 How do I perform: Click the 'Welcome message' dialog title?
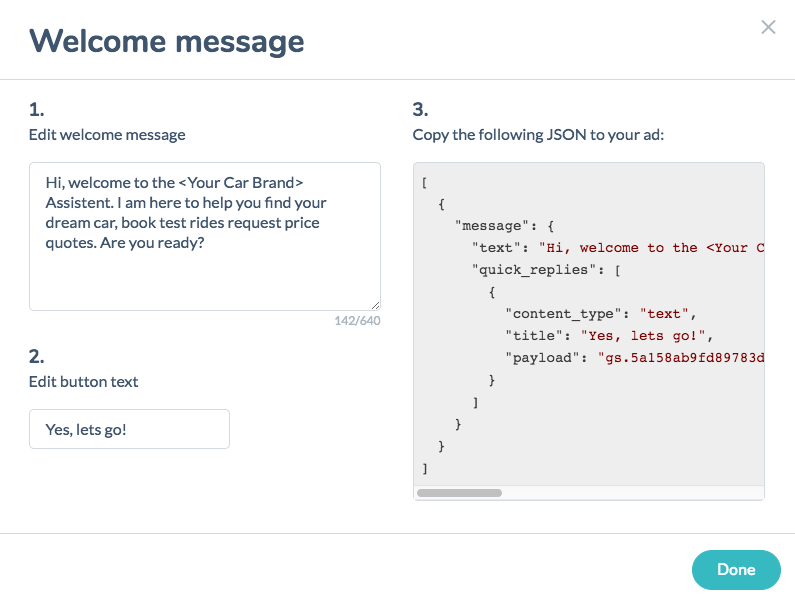166,41
